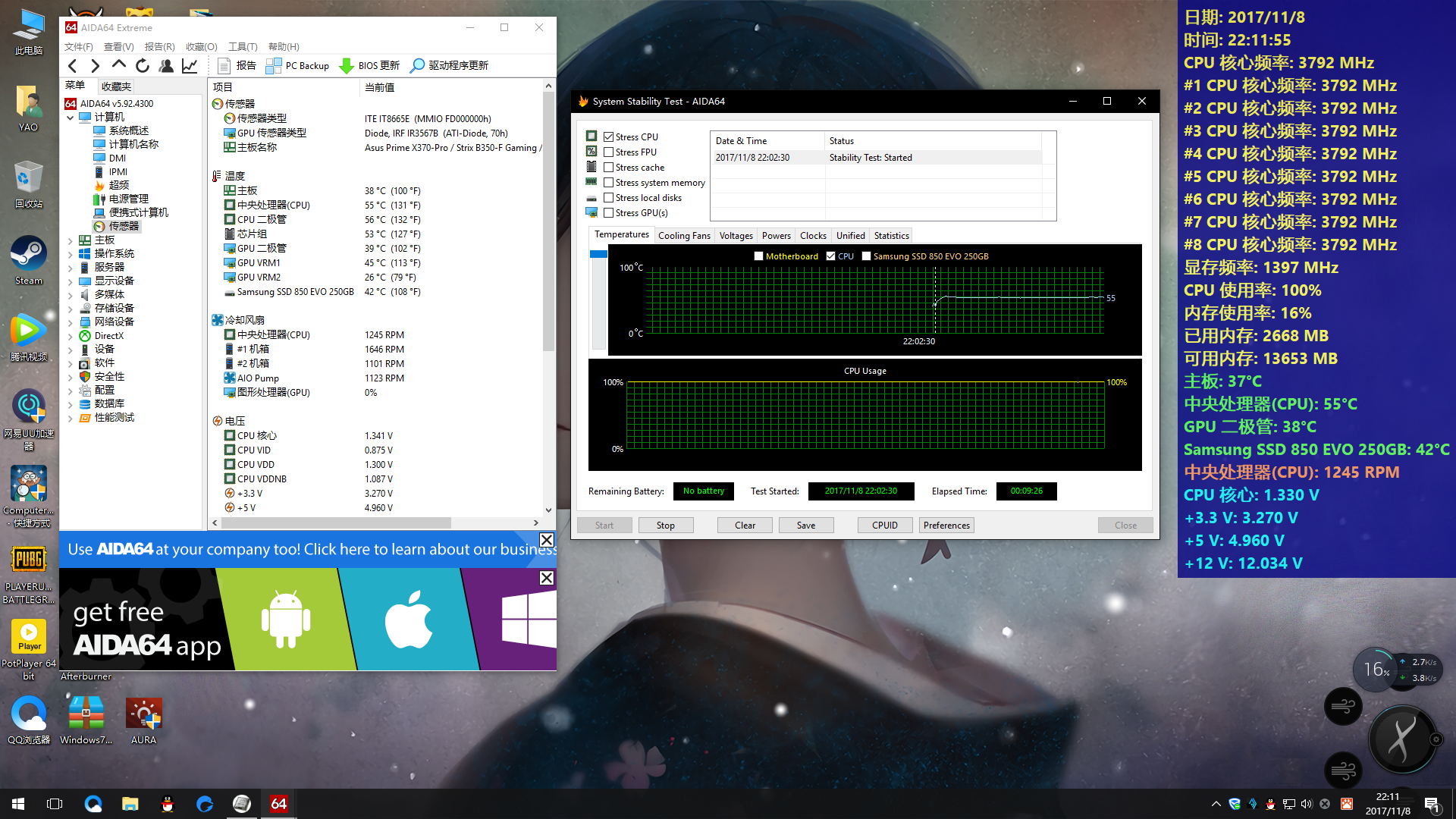Expand the 操作系统 tree node
The height and width of the screenshot is (819, 1456).
71,254
